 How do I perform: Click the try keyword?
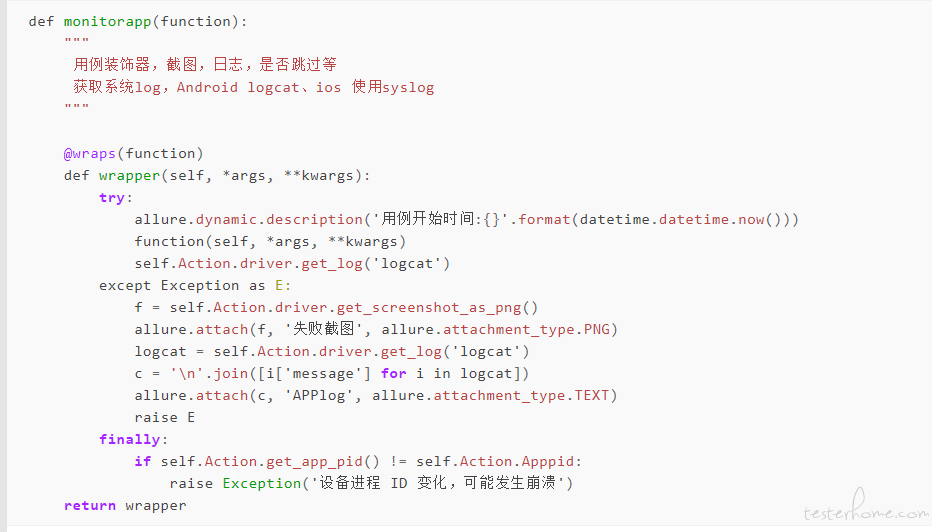coord(112,198)
